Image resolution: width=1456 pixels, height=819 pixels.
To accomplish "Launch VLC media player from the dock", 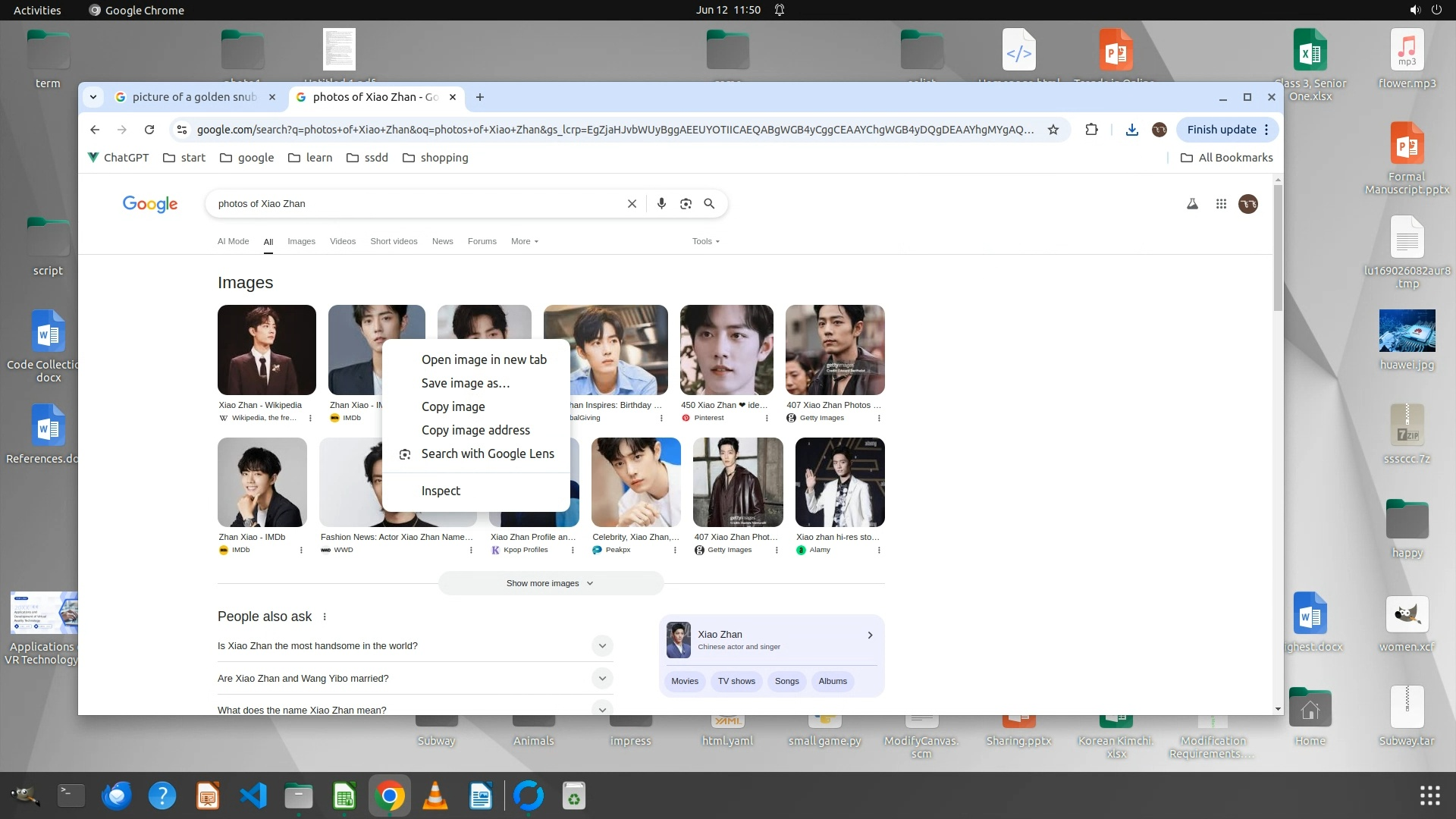I will pyautogui.click(x=435, y=795).
